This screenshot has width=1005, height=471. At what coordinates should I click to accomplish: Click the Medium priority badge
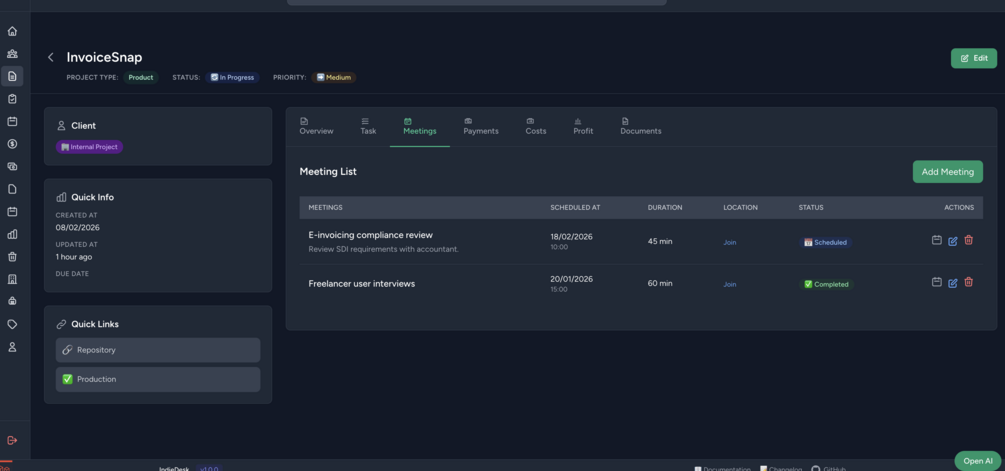(334, 78)
